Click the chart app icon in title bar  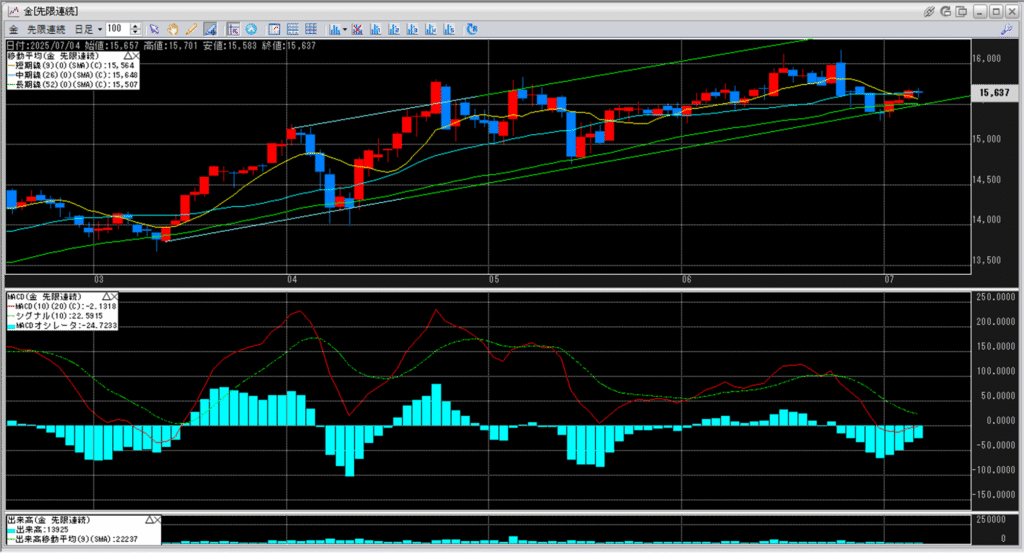(12, 11)
